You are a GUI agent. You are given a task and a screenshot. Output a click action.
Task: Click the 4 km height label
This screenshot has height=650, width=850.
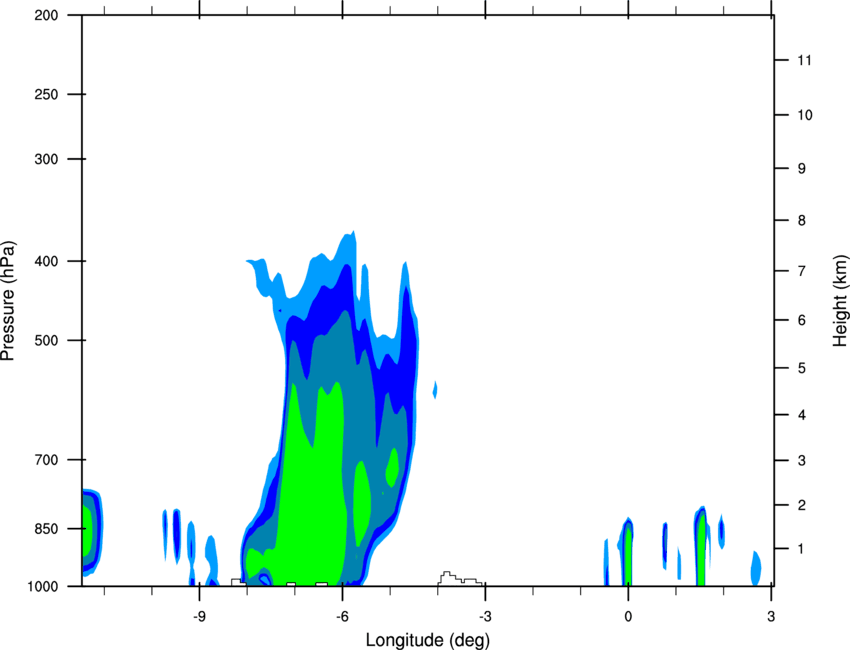coord(801,415)
